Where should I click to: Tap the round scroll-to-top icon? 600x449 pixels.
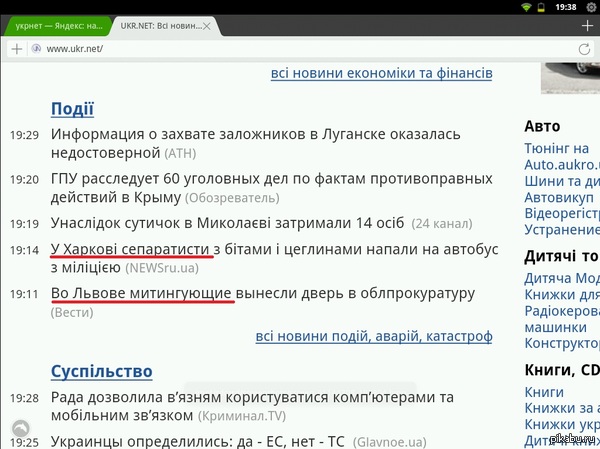pyautogui.click(x=18, y=428)
